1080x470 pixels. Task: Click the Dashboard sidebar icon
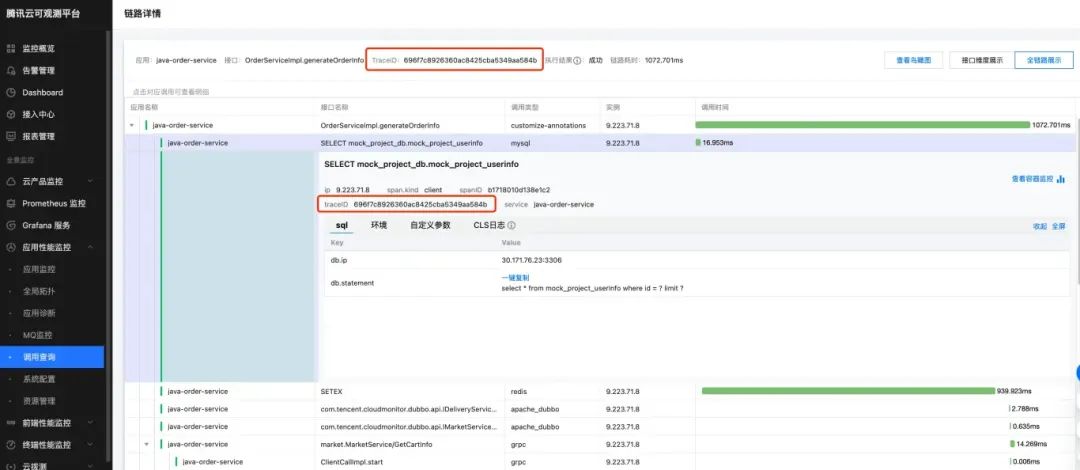10,92
